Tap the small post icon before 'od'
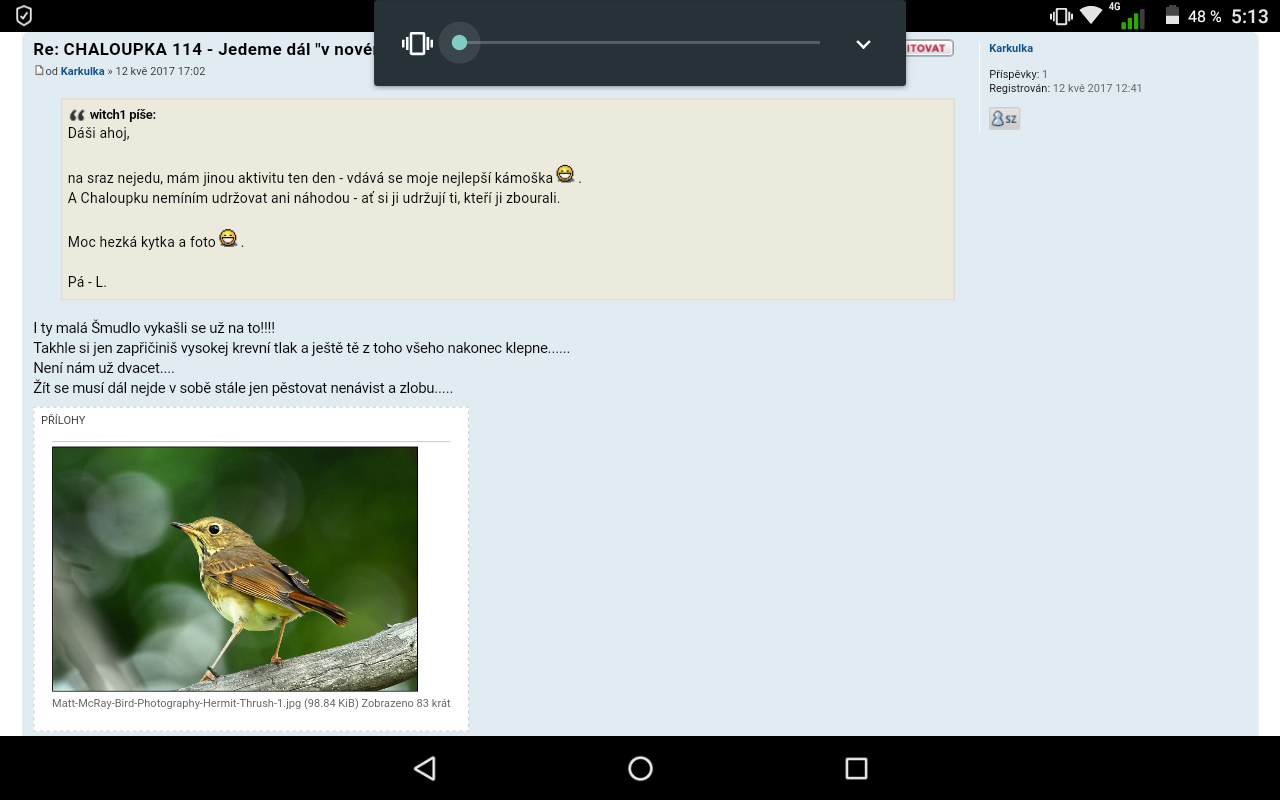 pyautogui.click(x=39, y=71)
